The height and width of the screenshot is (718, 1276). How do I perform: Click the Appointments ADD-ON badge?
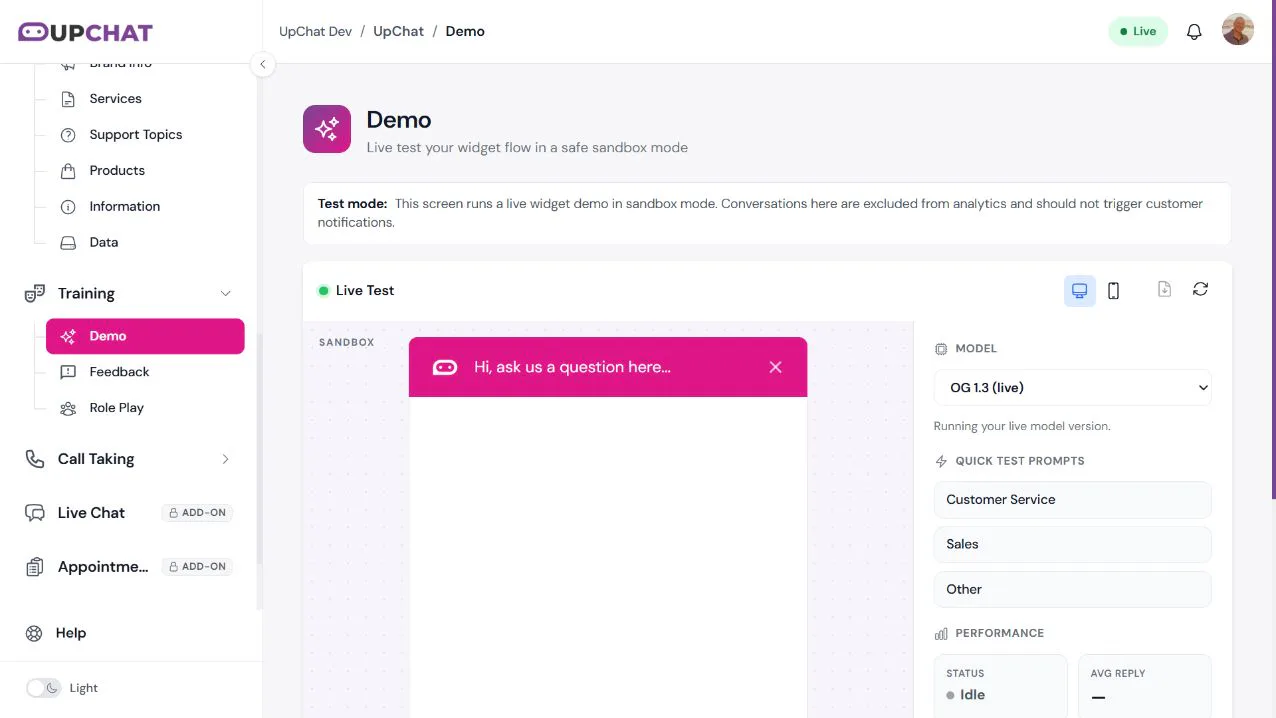pyautogui.click(x=197, y=567)
